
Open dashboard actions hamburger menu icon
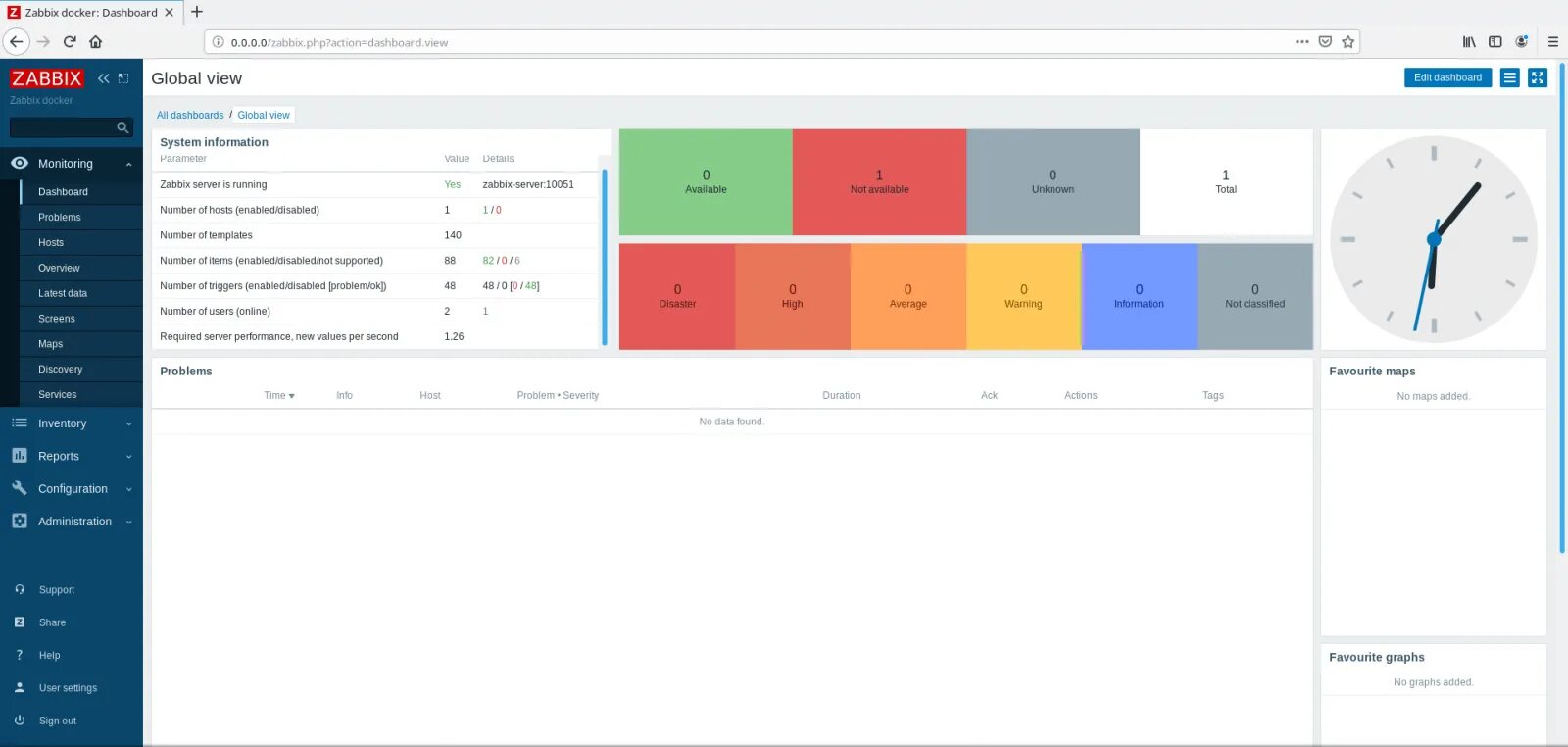point(1510,77)
